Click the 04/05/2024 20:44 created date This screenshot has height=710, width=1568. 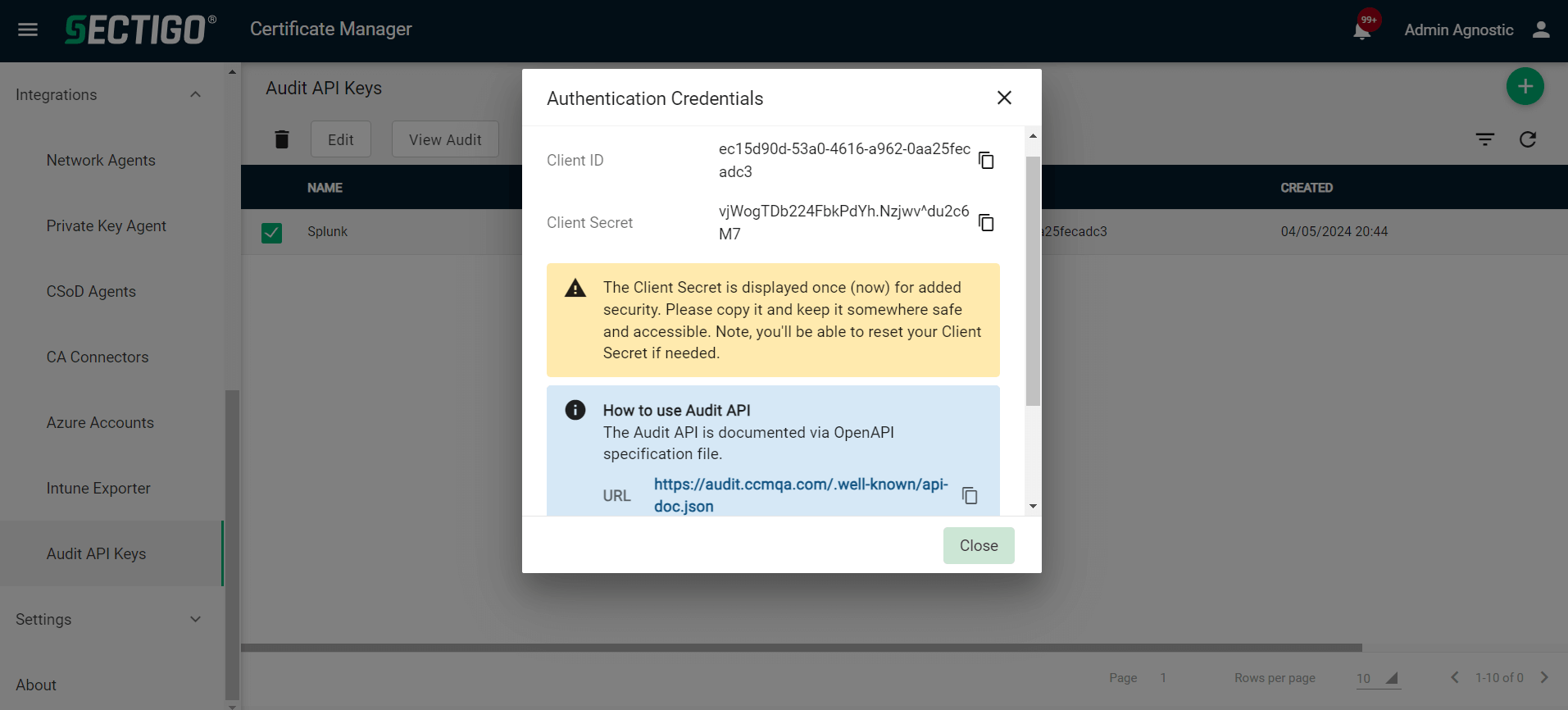pos(1334,232)
